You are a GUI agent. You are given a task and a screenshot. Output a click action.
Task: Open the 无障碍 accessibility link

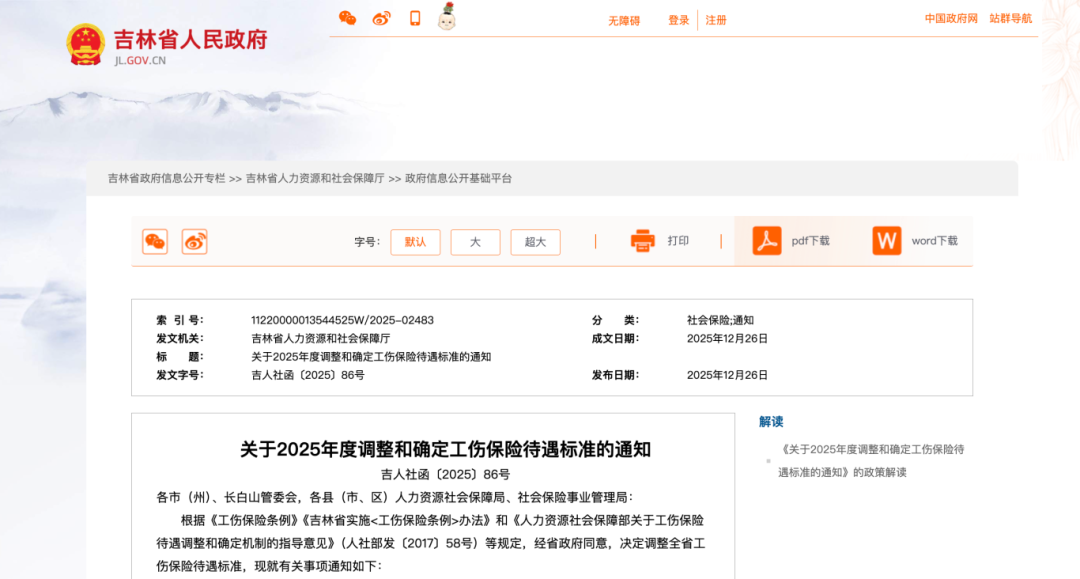click(x=624, y=20)
